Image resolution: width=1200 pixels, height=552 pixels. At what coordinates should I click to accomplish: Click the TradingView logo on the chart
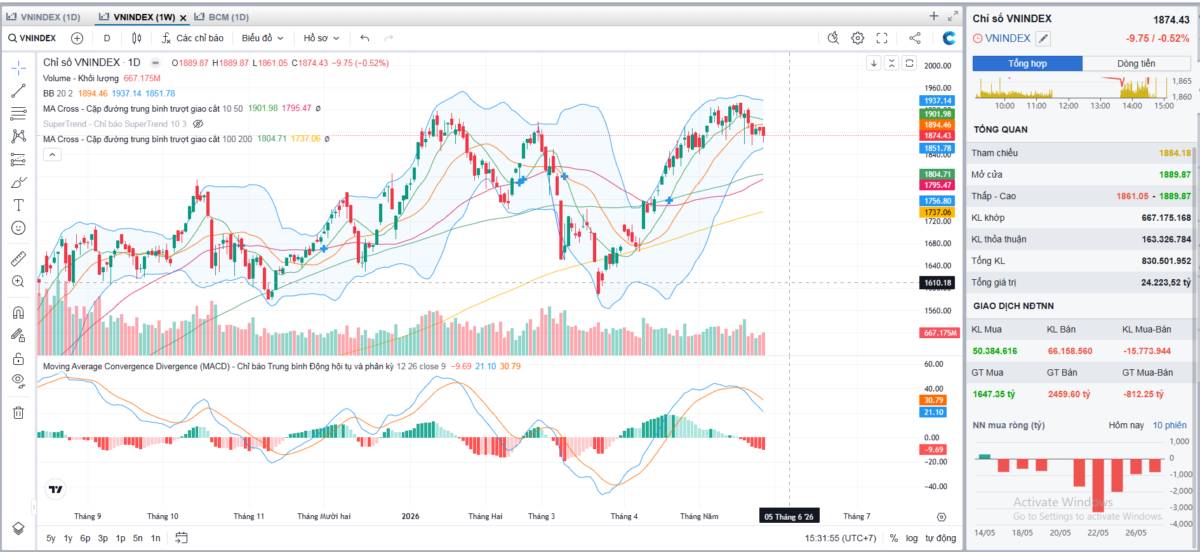tap(55, 489)
